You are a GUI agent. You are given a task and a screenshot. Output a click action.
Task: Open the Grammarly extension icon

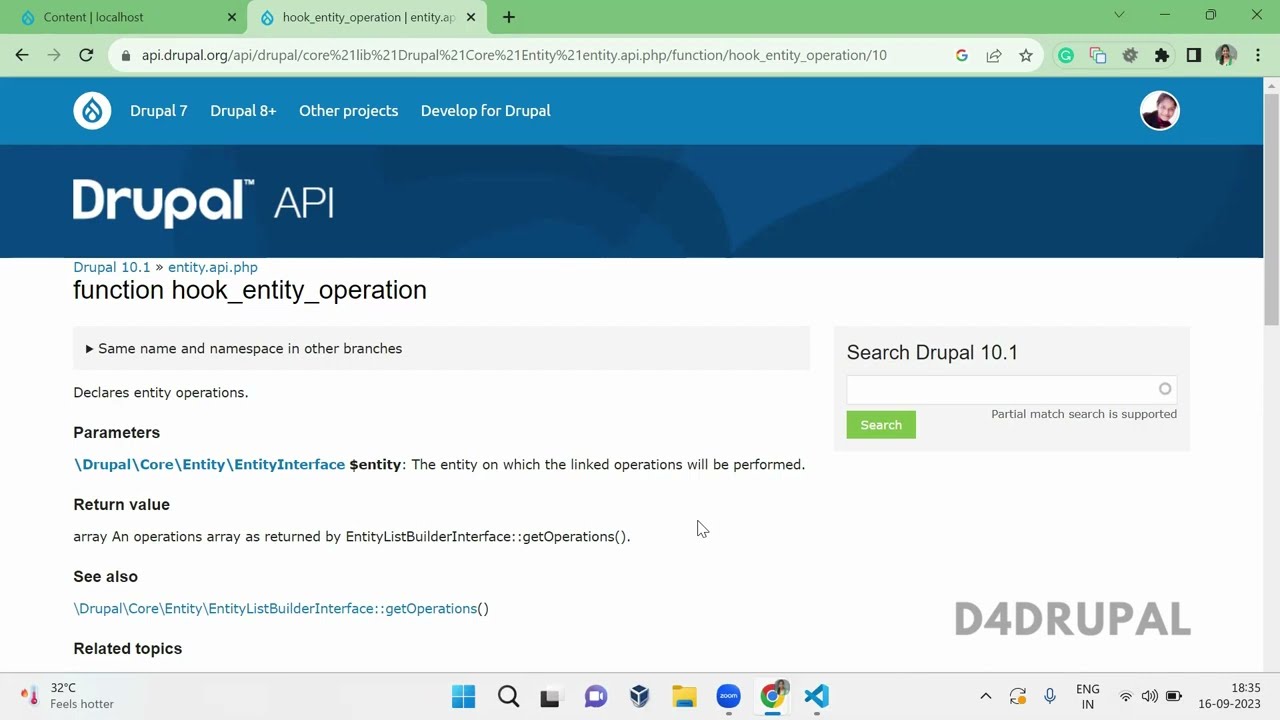pos(1066,55)
